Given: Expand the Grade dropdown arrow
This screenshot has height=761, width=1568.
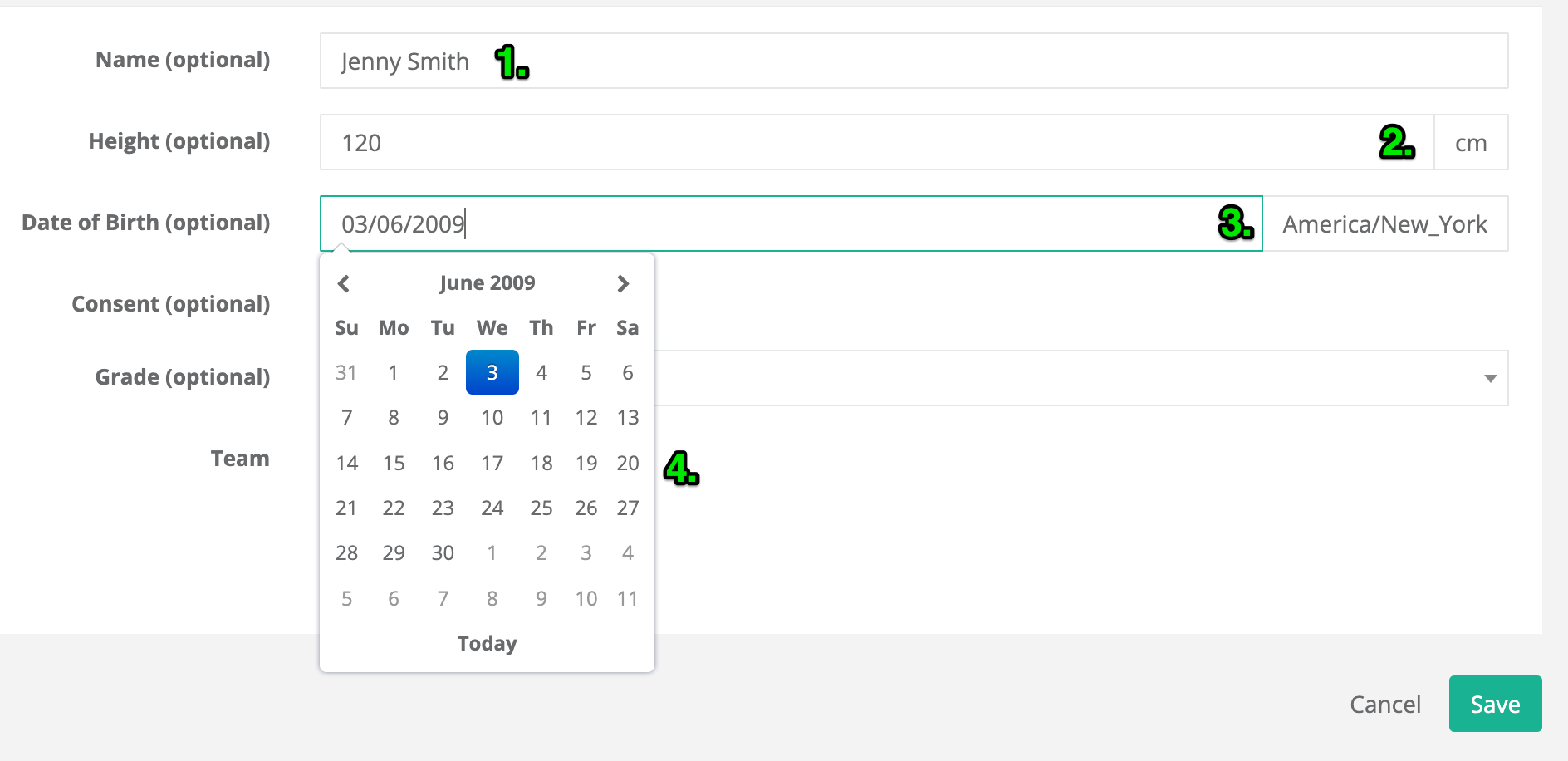Looking at the screenshot, I should pos(1490,378).
